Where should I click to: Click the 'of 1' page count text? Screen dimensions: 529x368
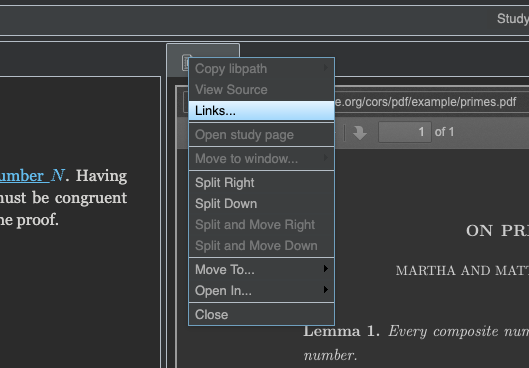pyautogui.click(x=444, y=132)
